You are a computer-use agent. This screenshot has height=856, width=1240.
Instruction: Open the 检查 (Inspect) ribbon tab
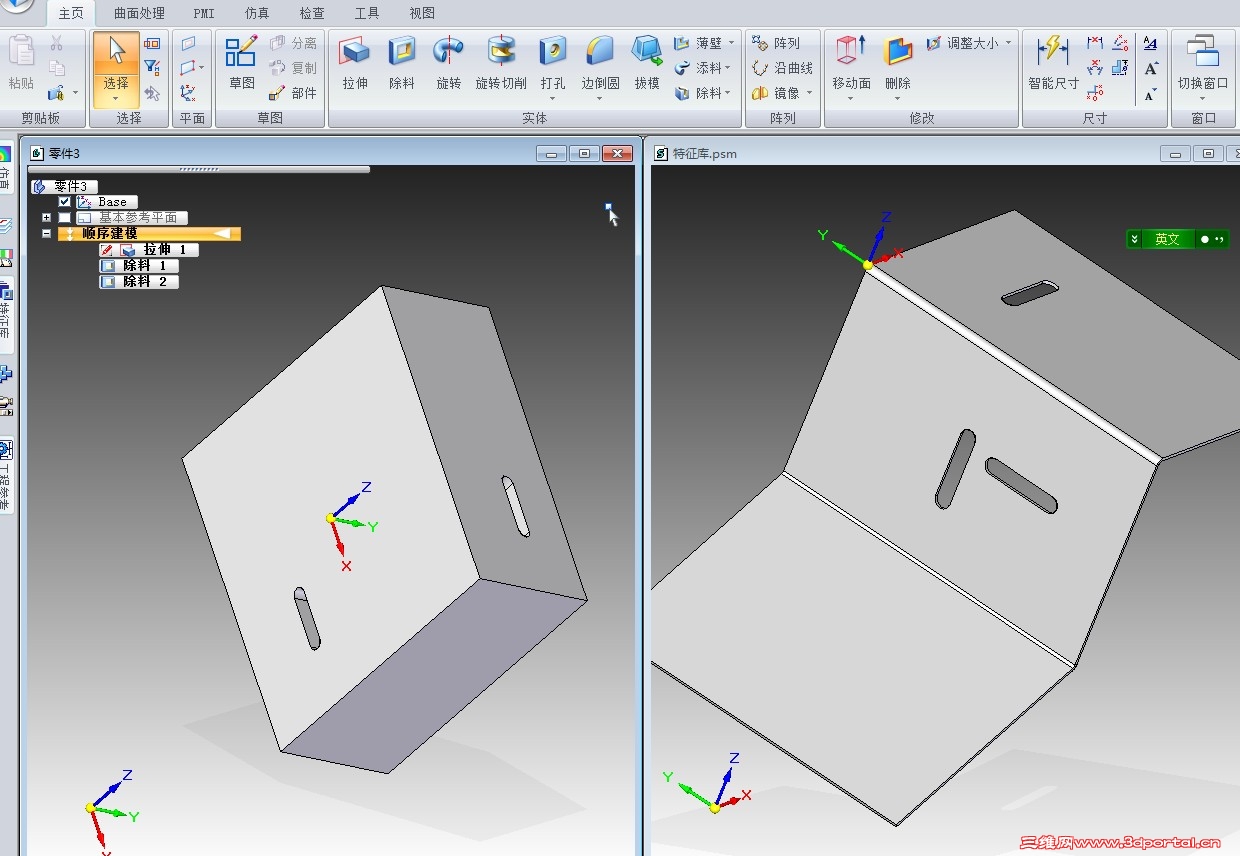[x=312, y=13]
